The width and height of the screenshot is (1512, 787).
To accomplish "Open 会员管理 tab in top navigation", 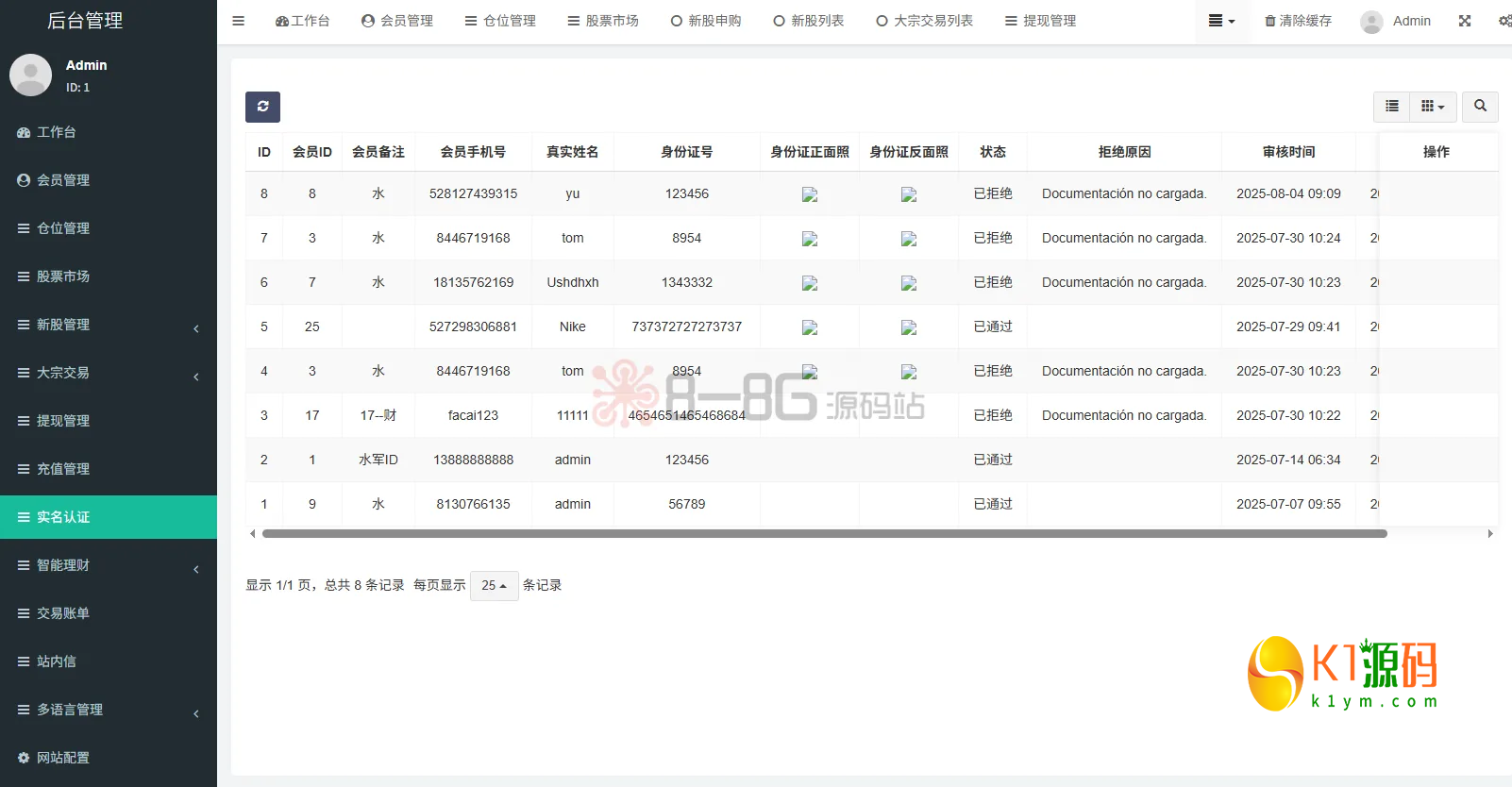I will [x=397, y=21].
